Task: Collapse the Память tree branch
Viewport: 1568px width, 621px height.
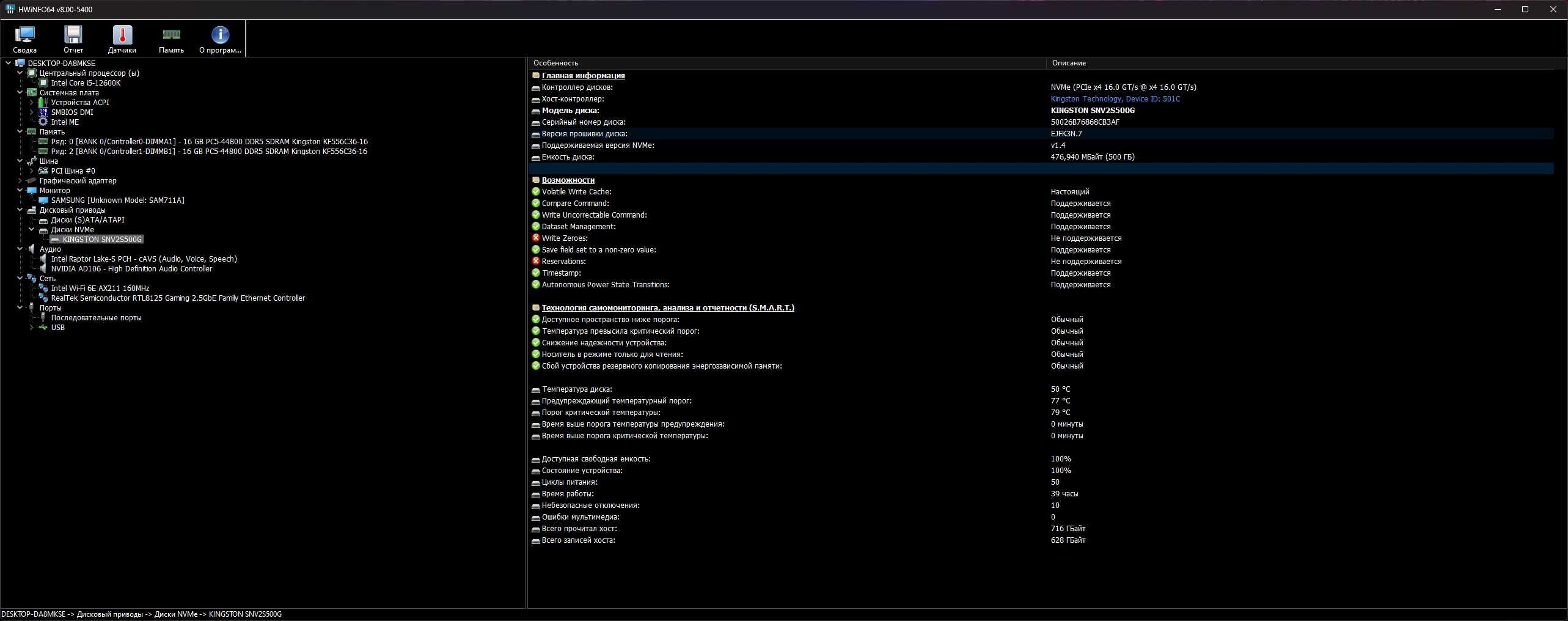Action: [20, 131]
